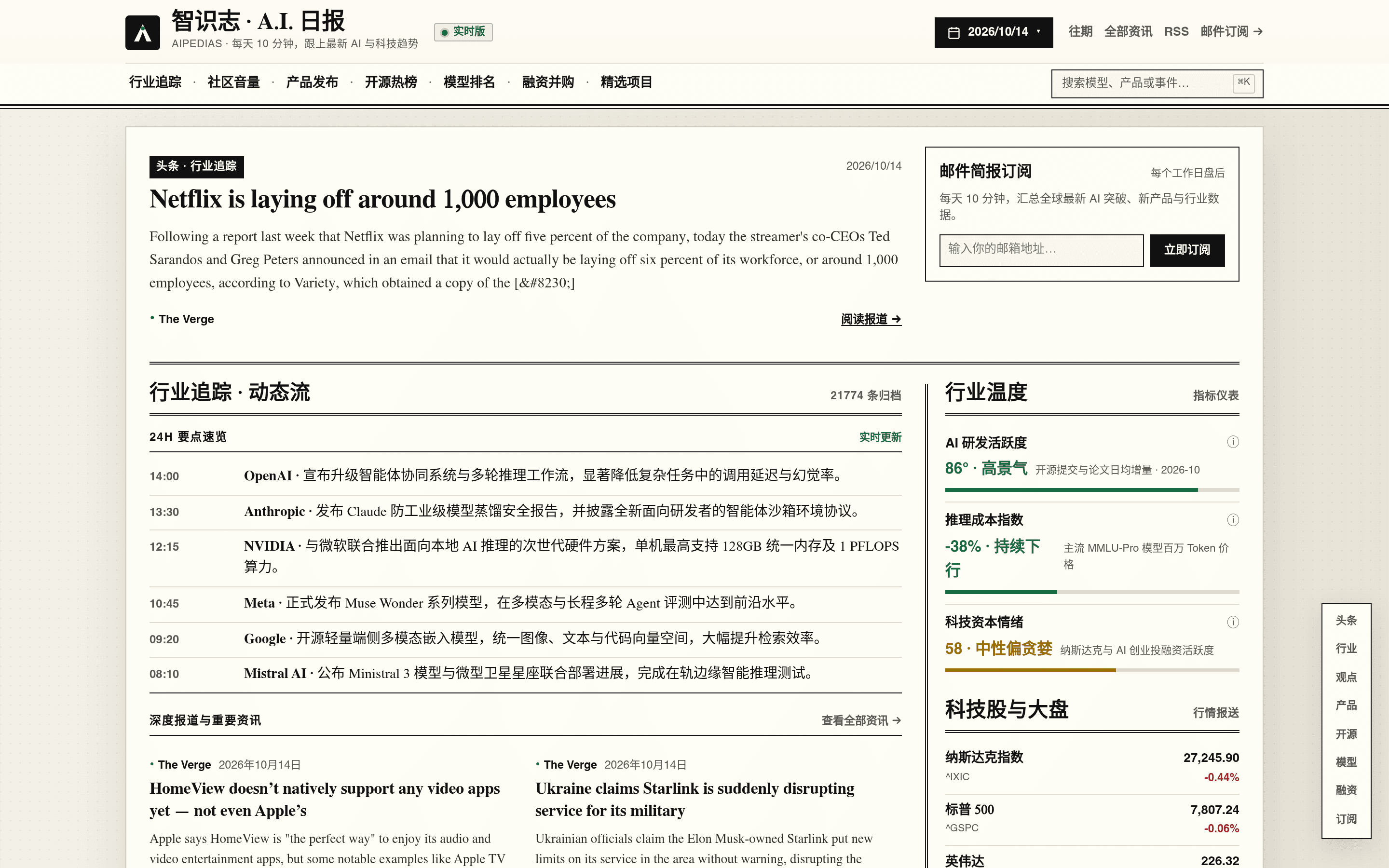Open 往期 past issues link

(x=1080, y=31)
